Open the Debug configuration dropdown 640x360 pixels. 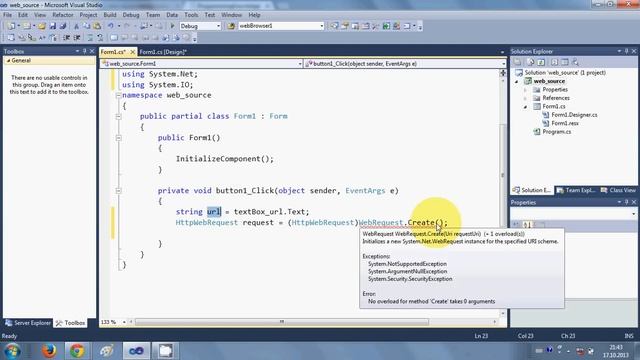pyautogui.click(x=218, y=26)
